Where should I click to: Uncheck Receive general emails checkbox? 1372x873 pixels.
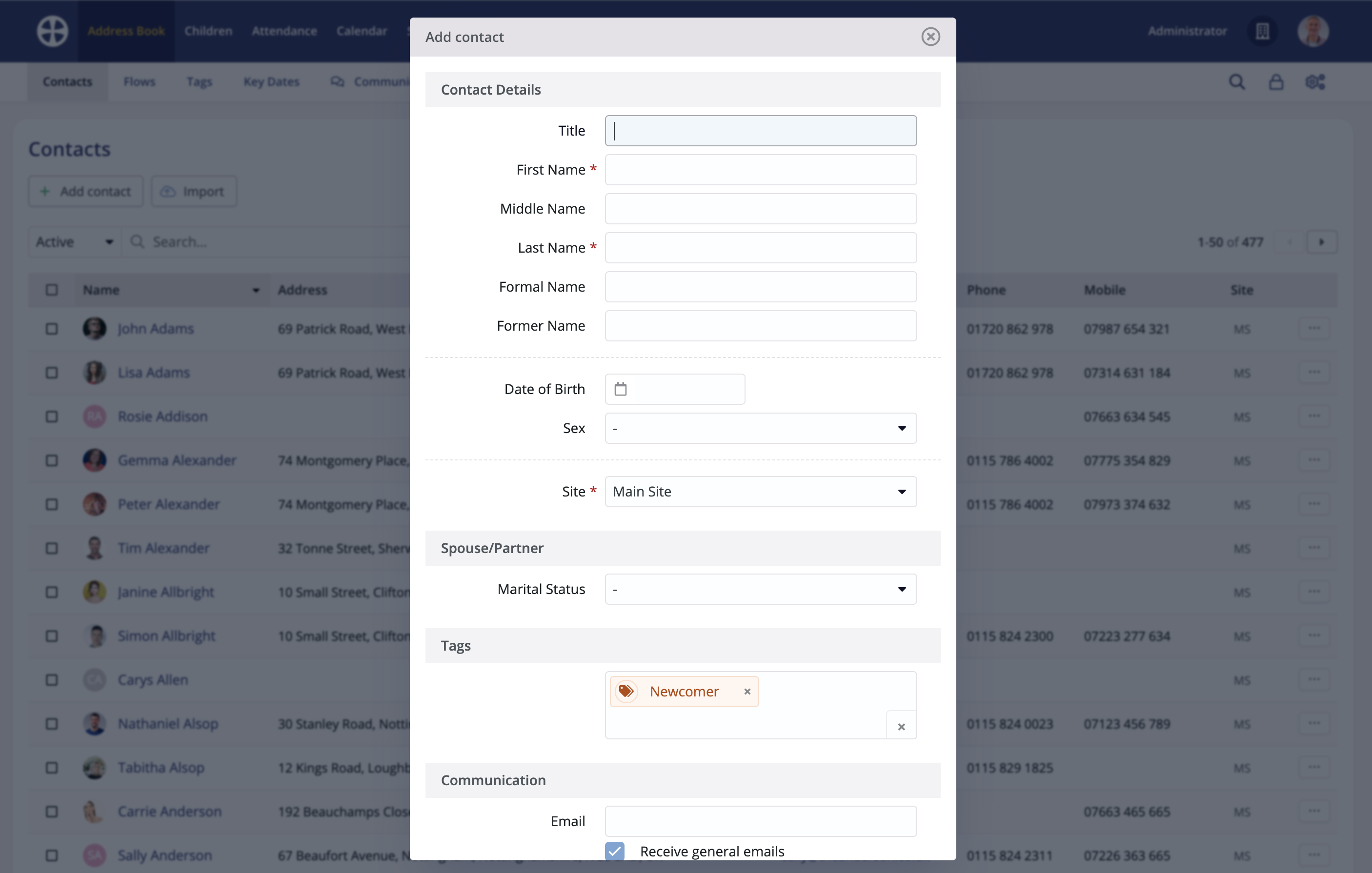coord(614,851)
